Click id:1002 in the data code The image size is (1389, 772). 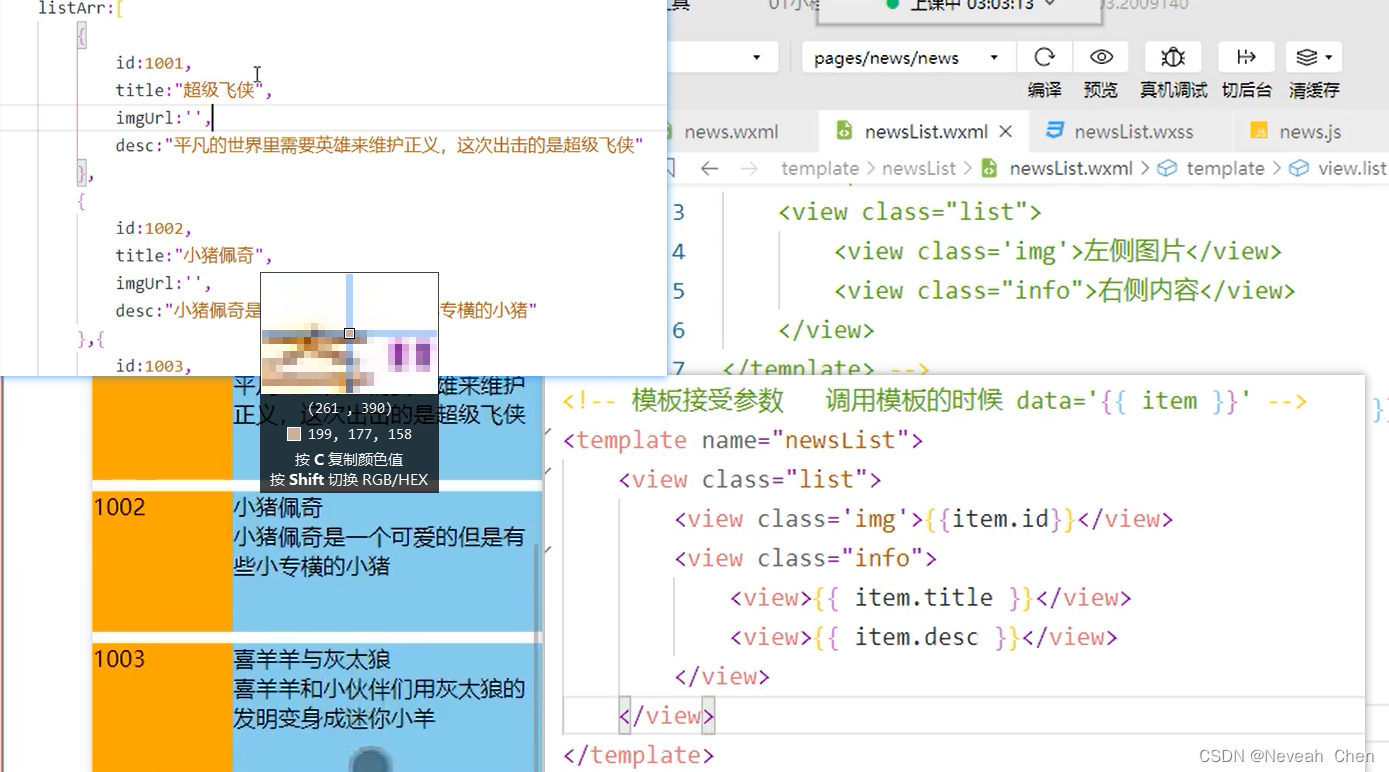click(153, 228)
